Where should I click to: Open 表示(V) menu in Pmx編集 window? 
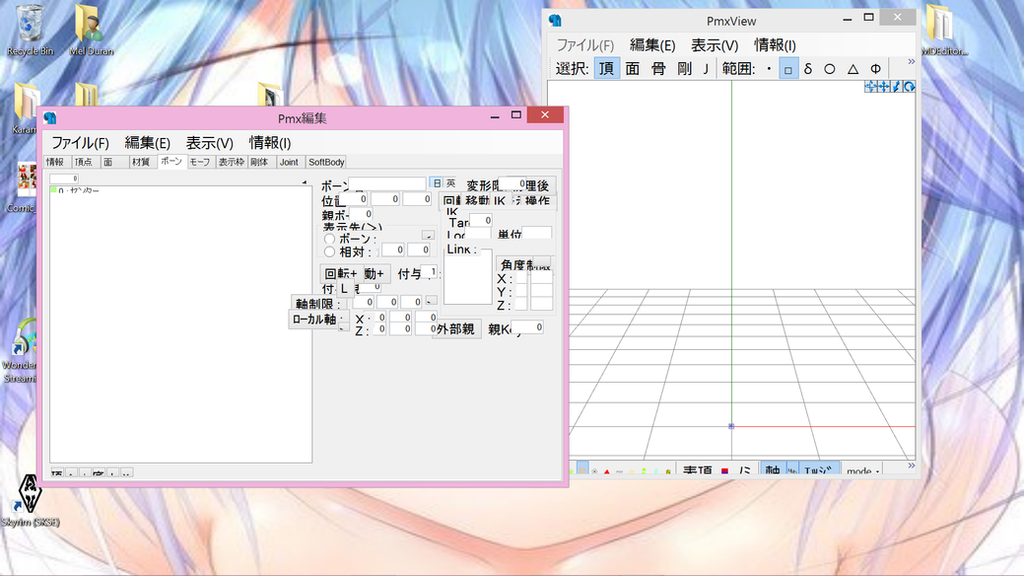tap(210, 142)
